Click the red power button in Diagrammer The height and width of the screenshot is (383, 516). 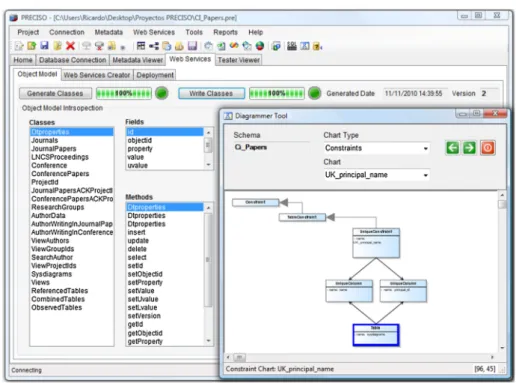pyautogui.click(x=488, y=148)
